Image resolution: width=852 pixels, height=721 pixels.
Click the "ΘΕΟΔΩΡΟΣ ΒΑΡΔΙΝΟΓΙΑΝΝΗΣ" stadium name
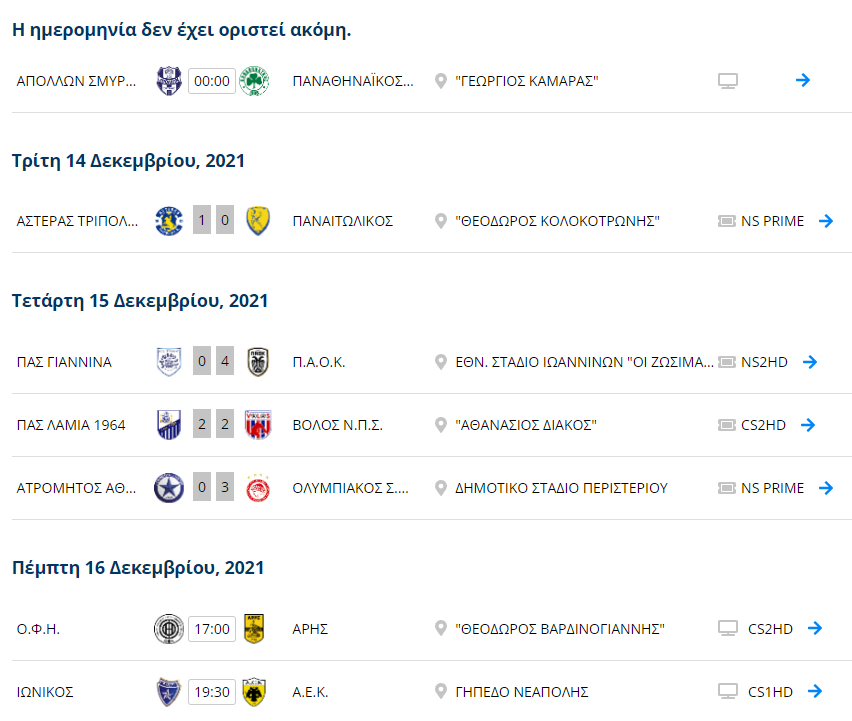[560, 629]
